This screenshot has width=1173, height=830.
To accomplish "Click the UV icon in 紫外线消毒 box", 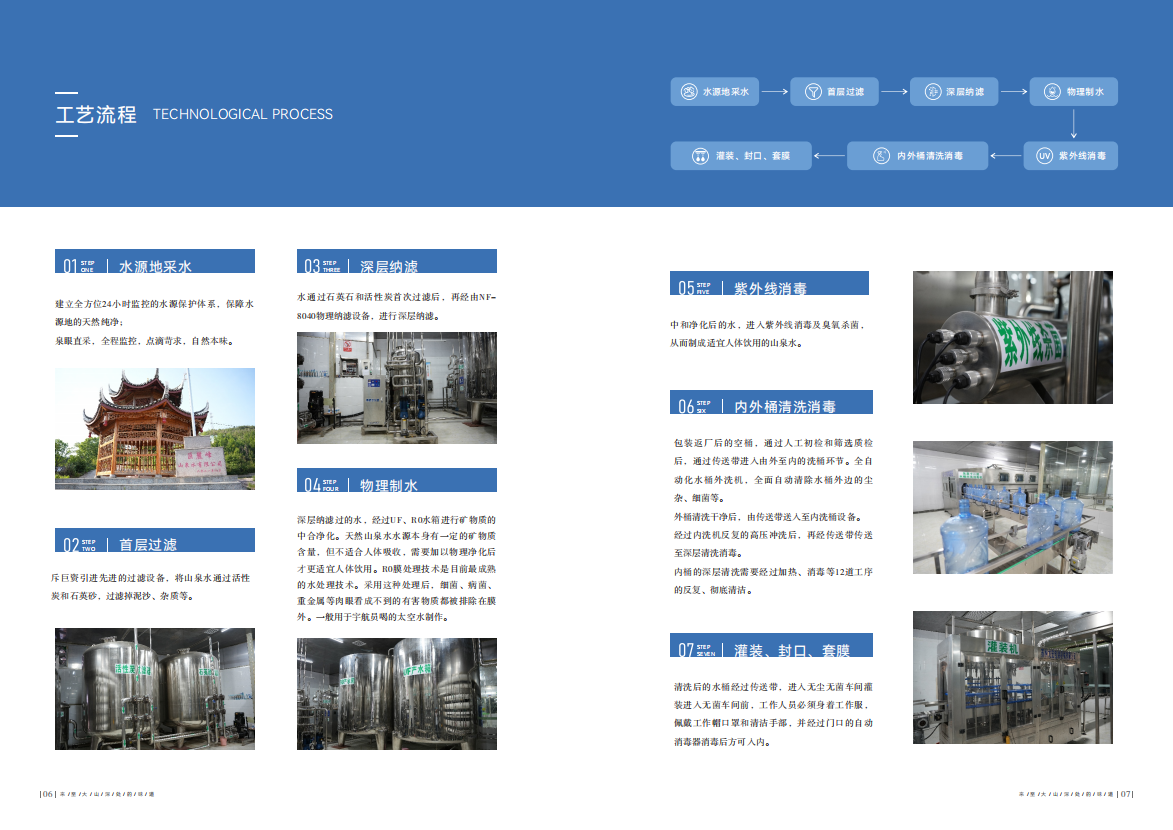I will pyautogui.click(x=1044, y=156).
